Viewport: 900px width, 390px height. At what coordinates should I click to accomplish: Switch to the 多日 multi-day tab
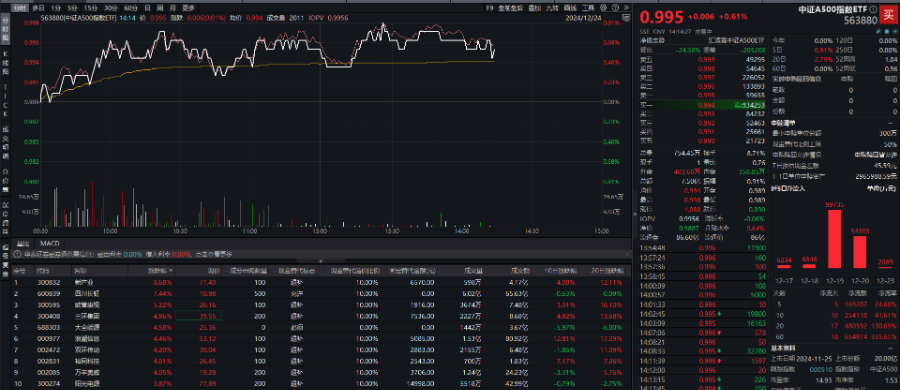38,8
